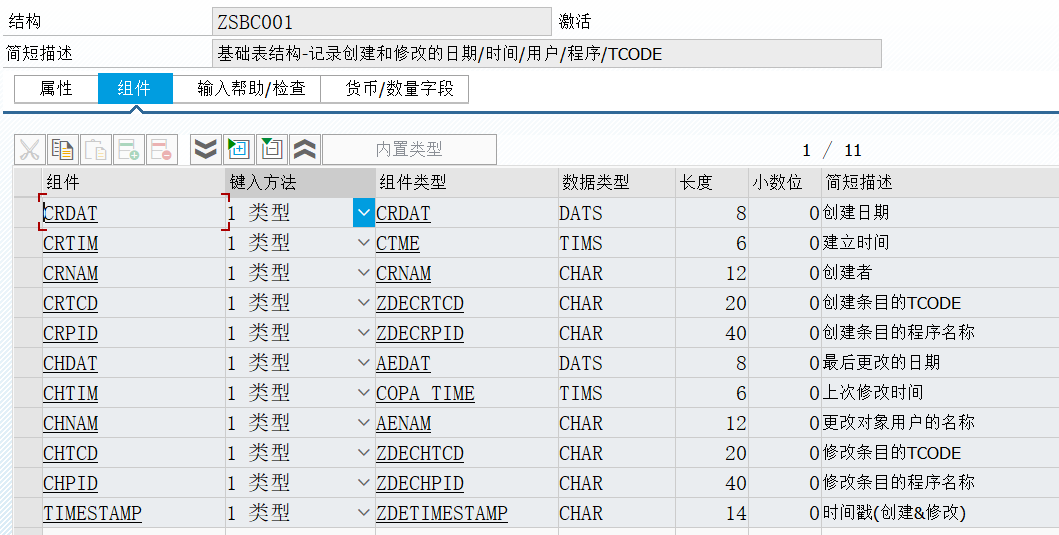Viewport: 1059px width, 535px height.
Task: Click the CHPID component name cell
Action: tap(134, 483)
